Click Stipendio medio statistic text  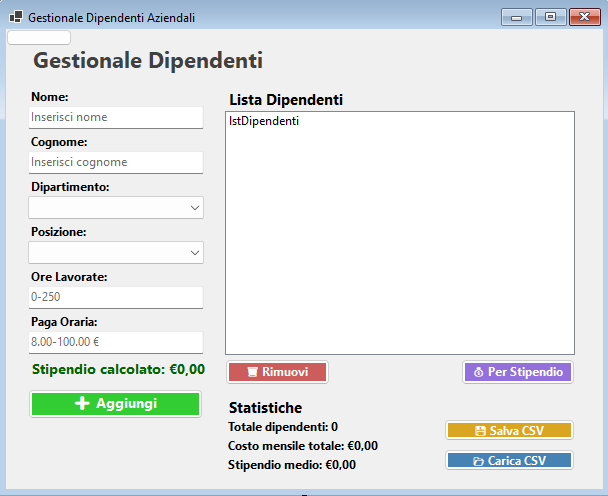click(x=292, y=465)
